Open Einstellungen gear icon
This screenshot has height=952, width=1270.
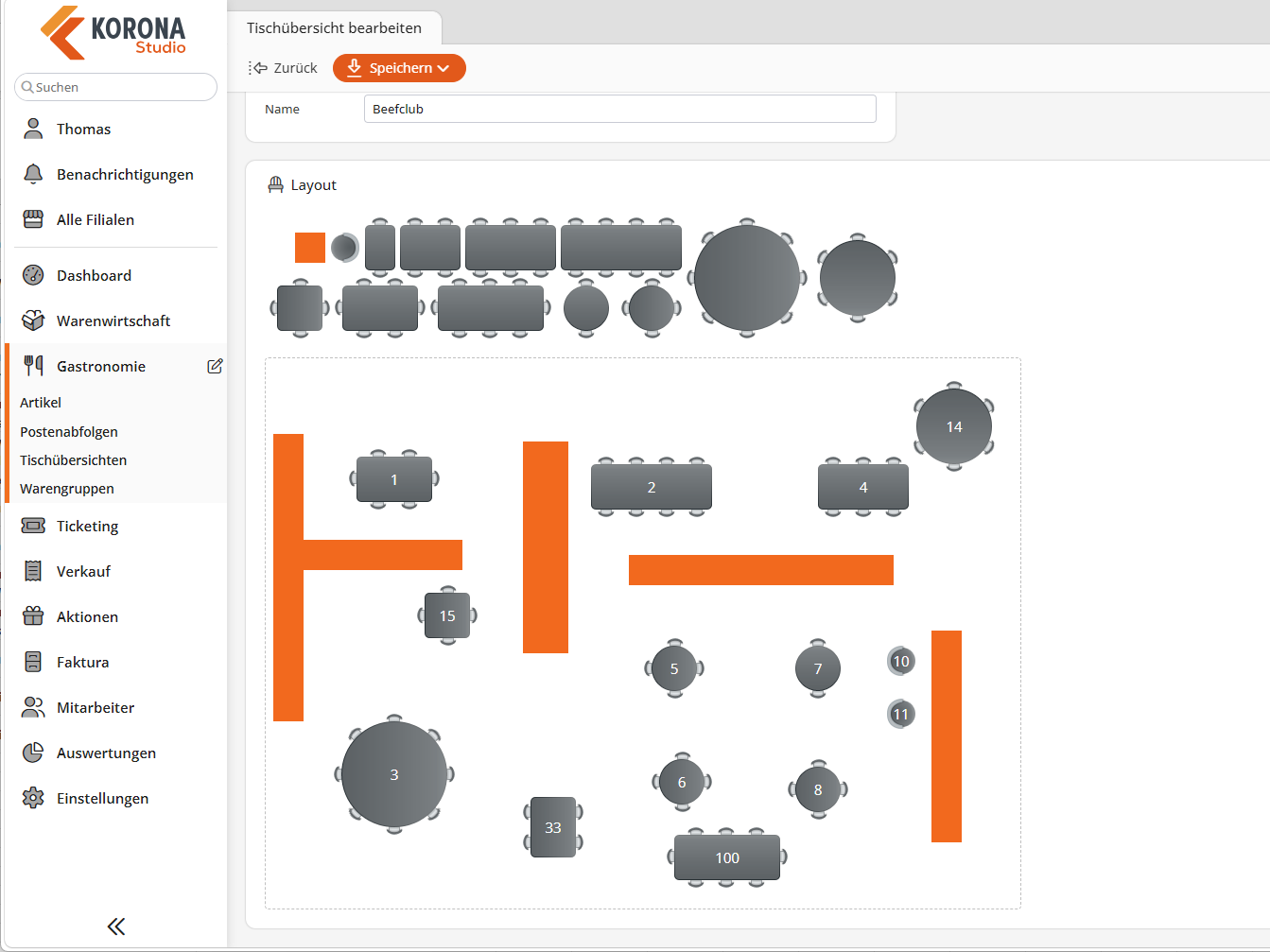click(x=33, y=798)
